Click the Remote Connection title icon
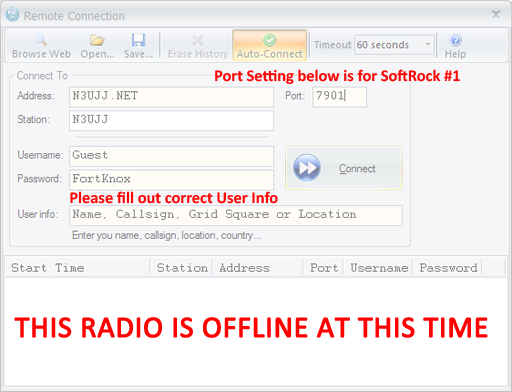Viewport: 512px width, 392px height. tap(13, 15)
